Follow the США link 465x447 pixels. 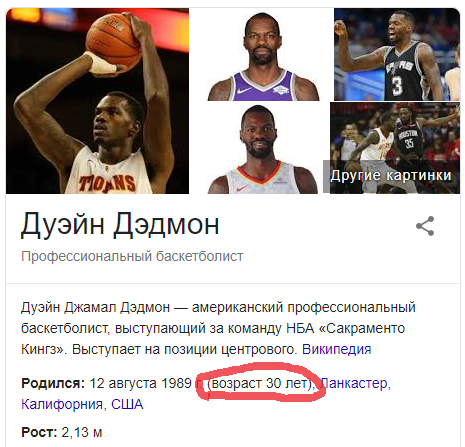[127, 404]
